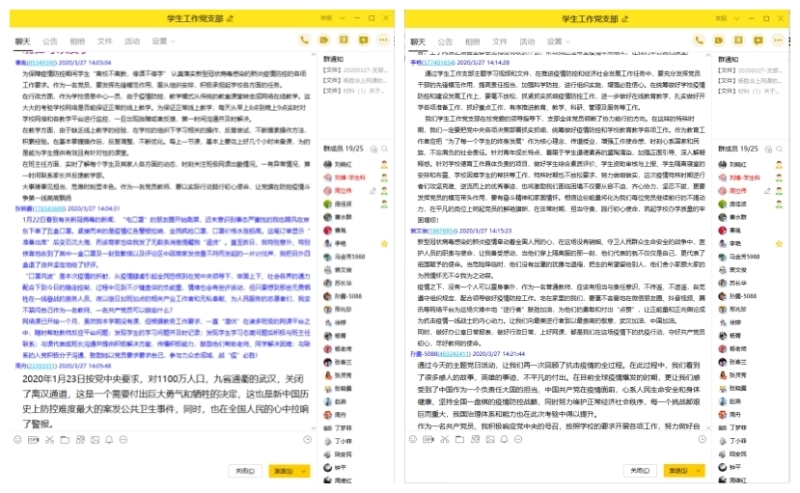
Task: Click 举报 in right window title bar
Action: [721, 18]
